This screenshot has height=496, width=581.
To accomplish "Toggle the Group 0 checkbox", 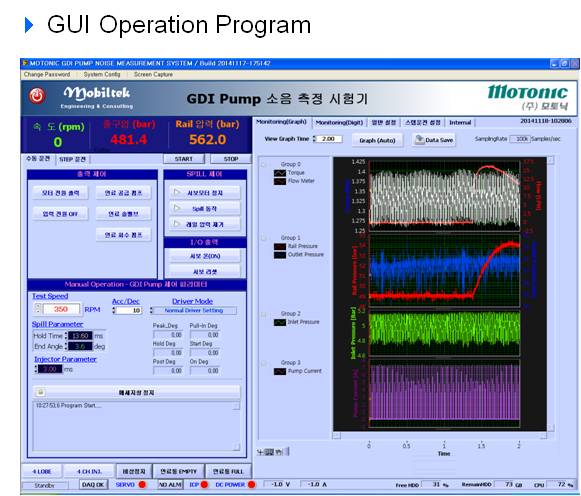I will tap(263, 164).
